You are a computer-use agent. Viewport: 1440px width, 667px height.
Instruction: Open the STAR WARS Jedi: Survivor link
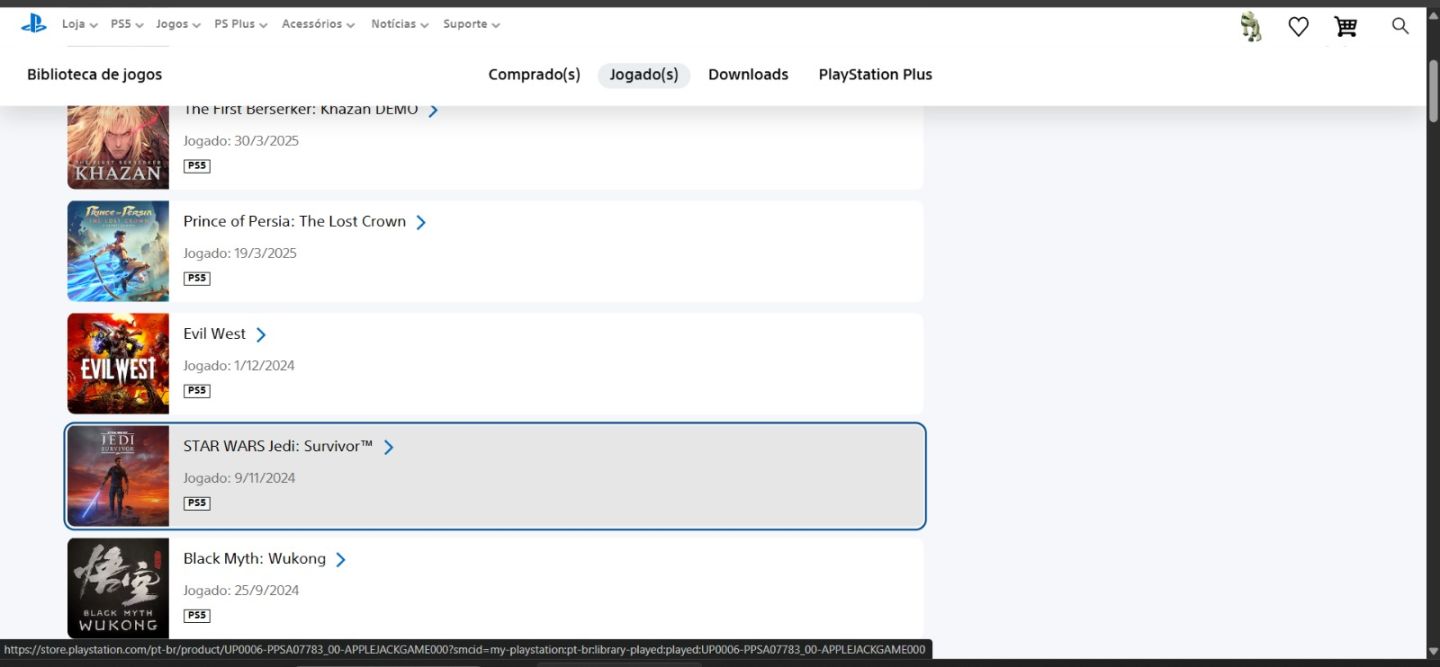point(278,446)
